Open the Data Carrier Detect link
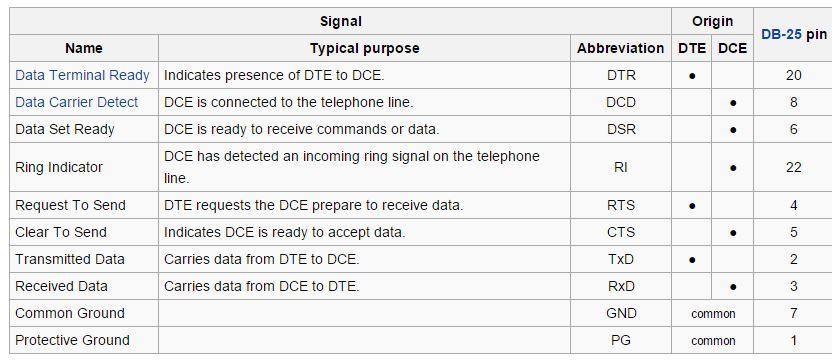This screenshot has height=360, width=832. [x=76, y=102]
